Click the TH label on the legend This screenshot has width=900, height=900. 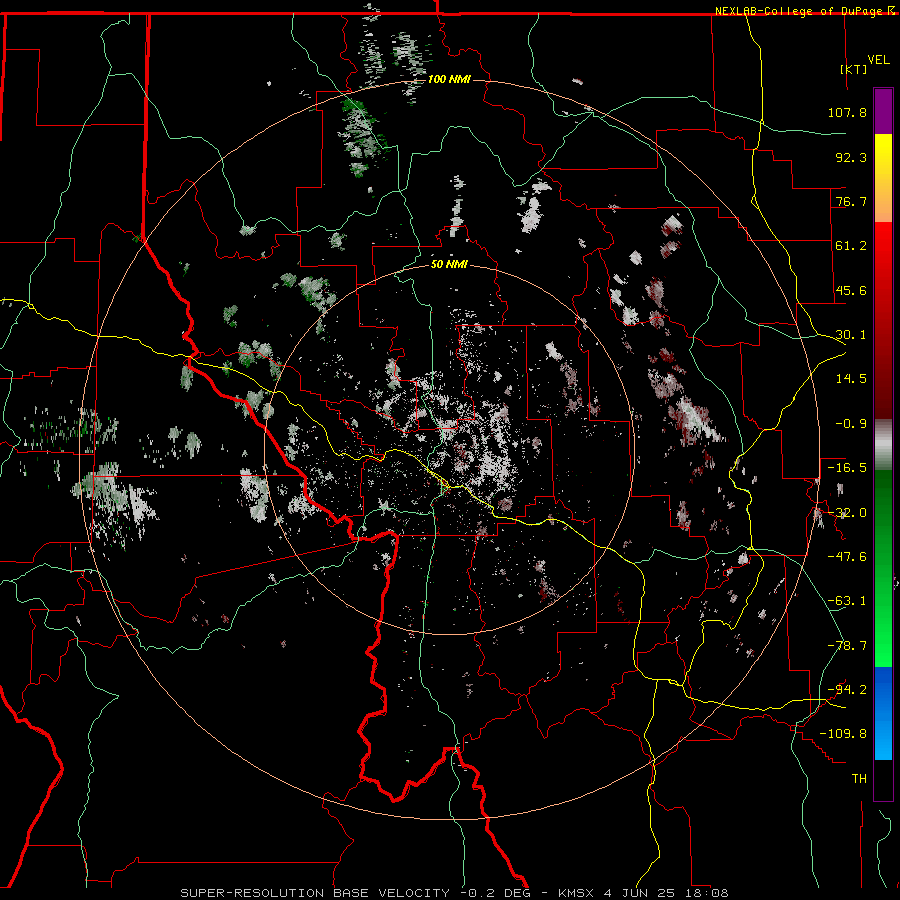click(859, 779)
